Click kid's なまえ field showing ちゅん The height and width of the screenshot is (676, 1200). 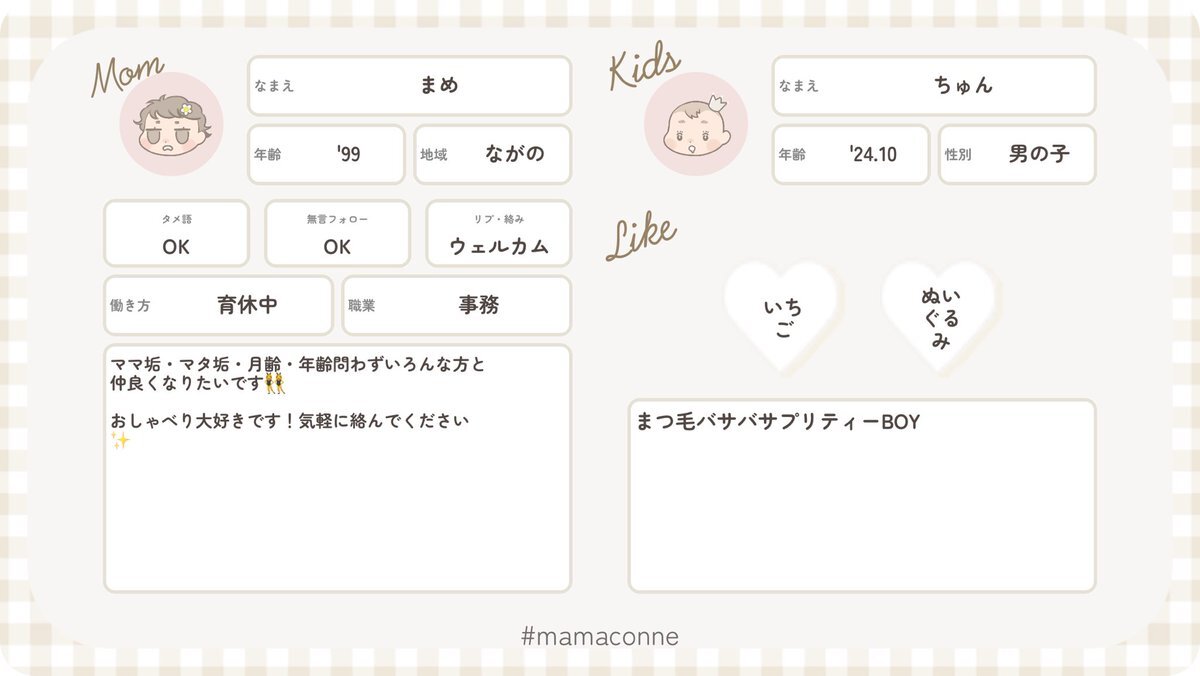point(934,86)
